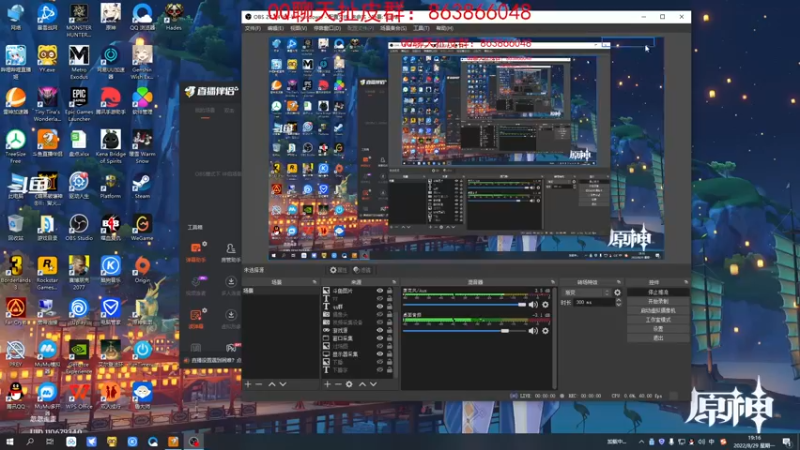The height and width of the screenshot is (450, 800).
Task: Open Task View on the taskbar
Action: (x=50, y=442)
